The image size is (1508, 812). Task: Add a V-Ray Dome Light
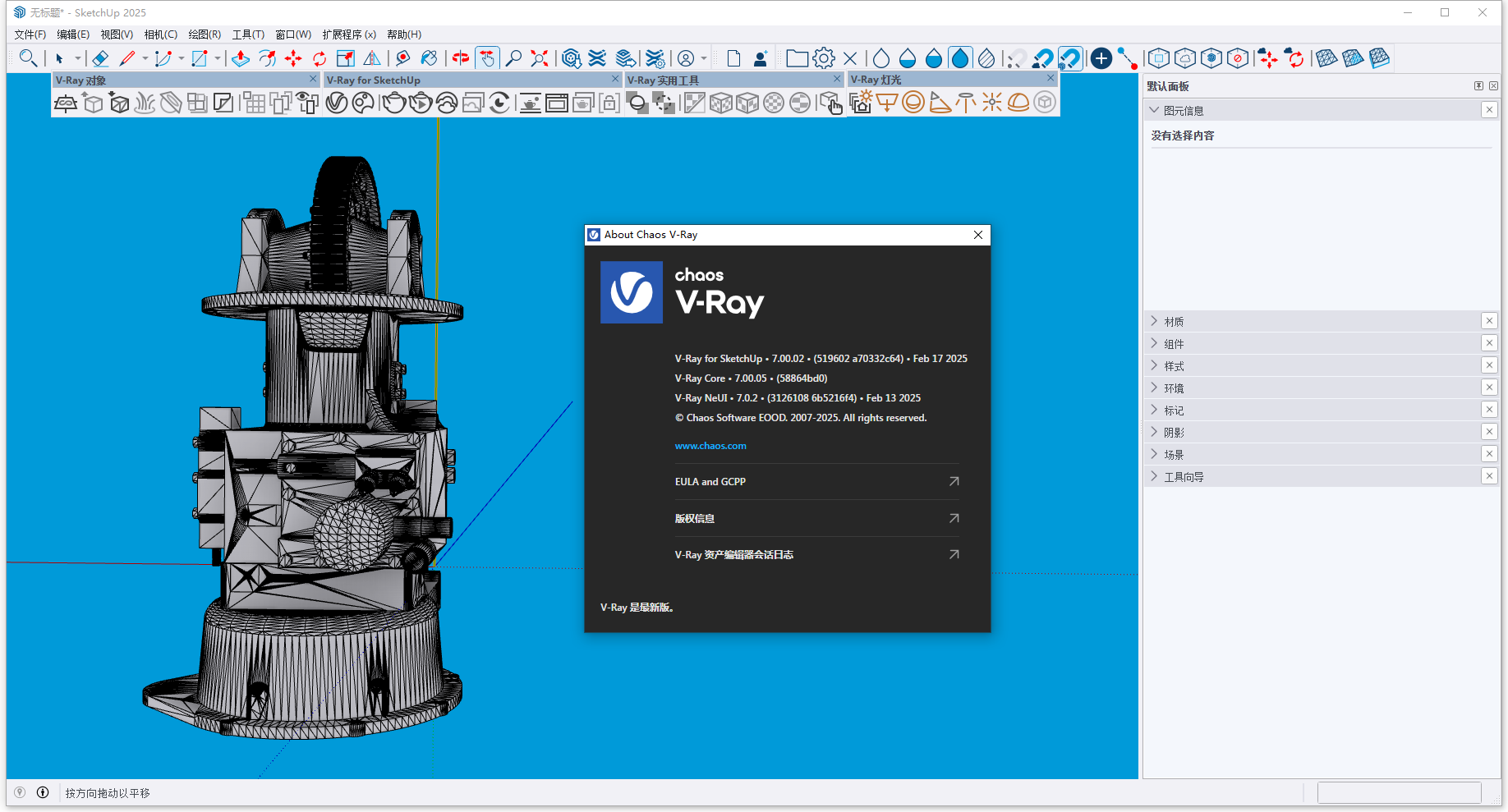[1018, 103]
